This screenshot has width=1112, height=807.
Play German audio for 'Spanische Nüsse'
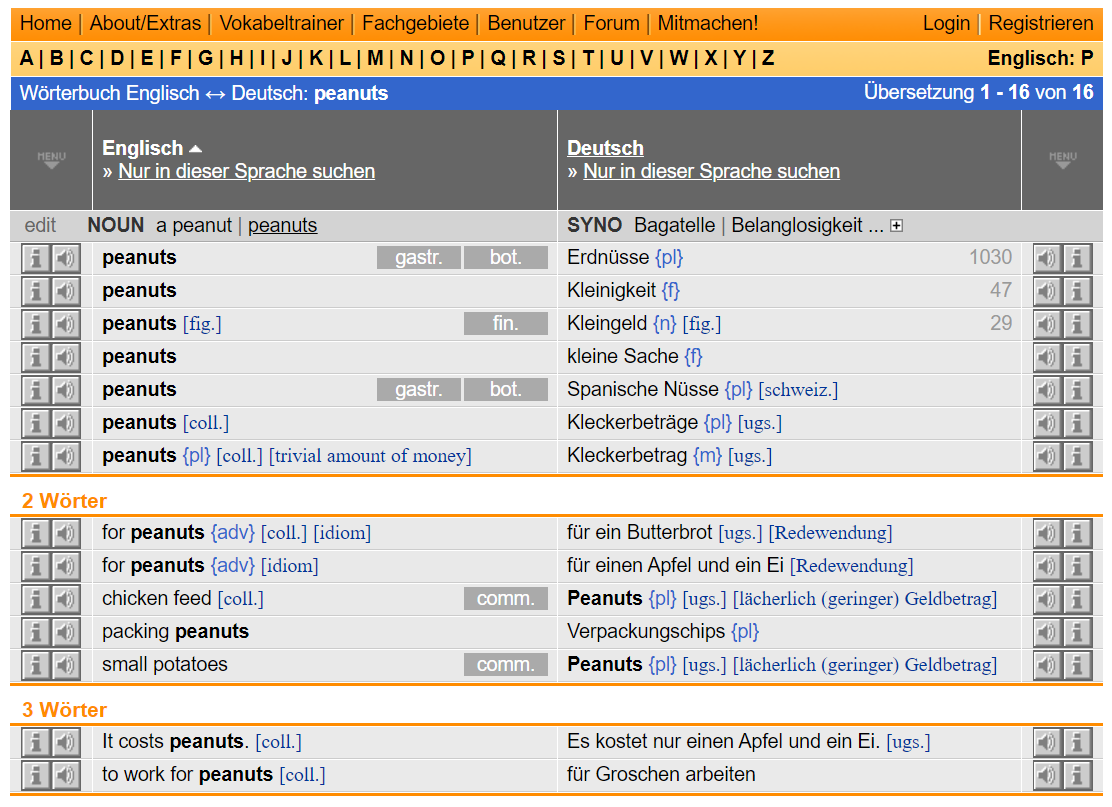click(x=1046, y=390)
